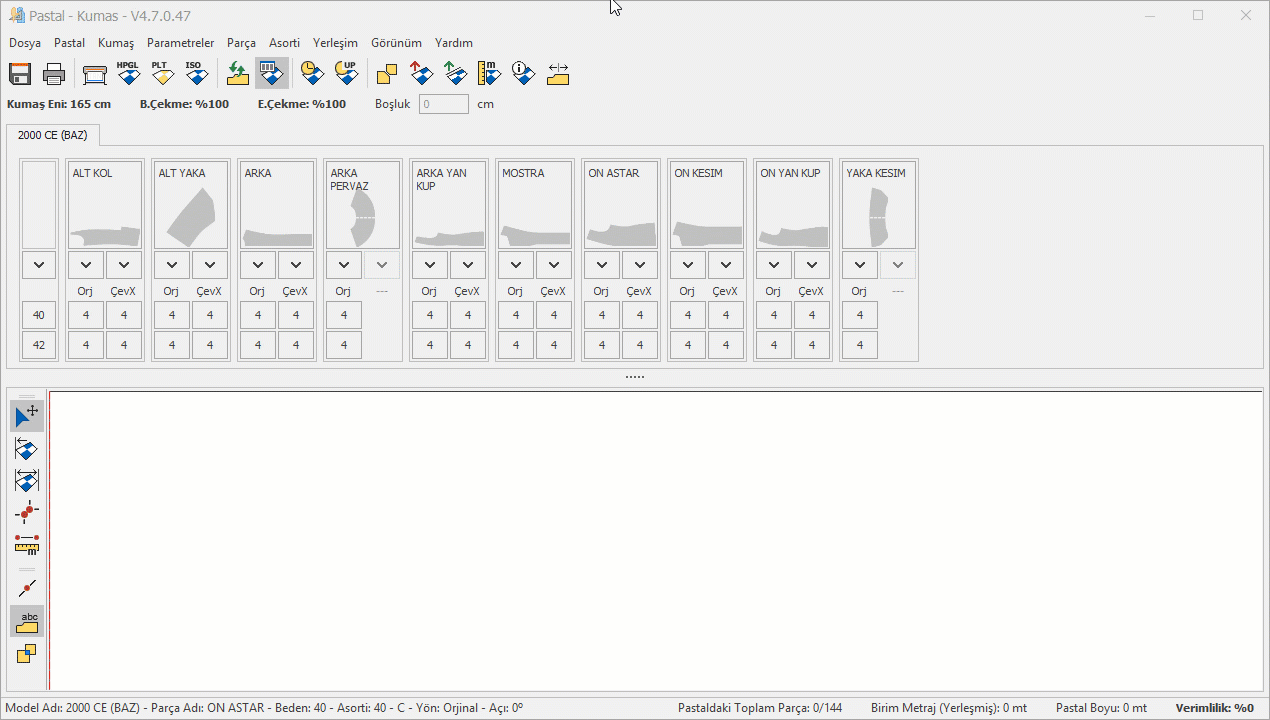
Task: Click the dotted panel splitter handle
Action: (x=635, y=377)
